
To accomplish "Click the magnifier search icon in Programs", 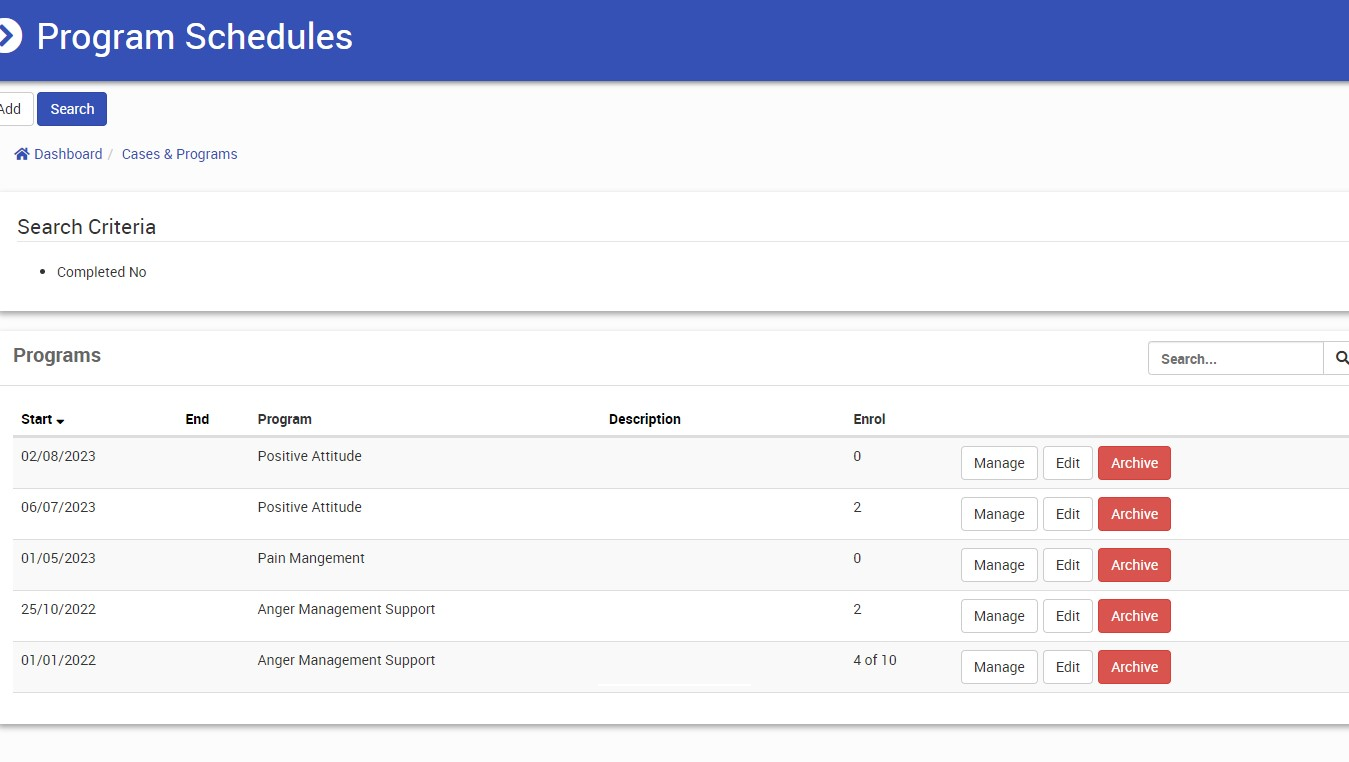I will point(1339,358).
